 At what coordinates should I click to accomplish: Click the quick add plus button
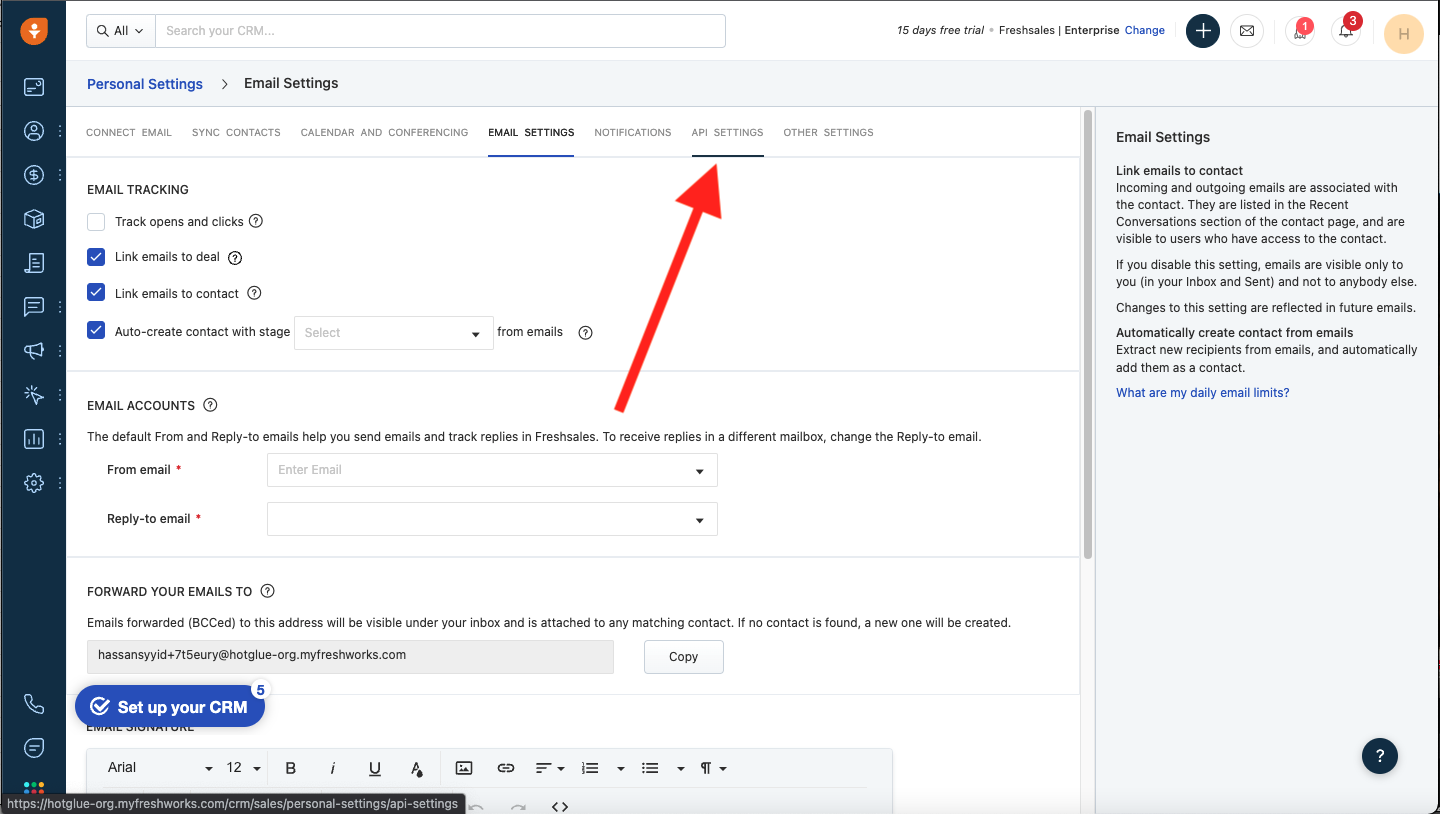click(x=1203, y=31)
